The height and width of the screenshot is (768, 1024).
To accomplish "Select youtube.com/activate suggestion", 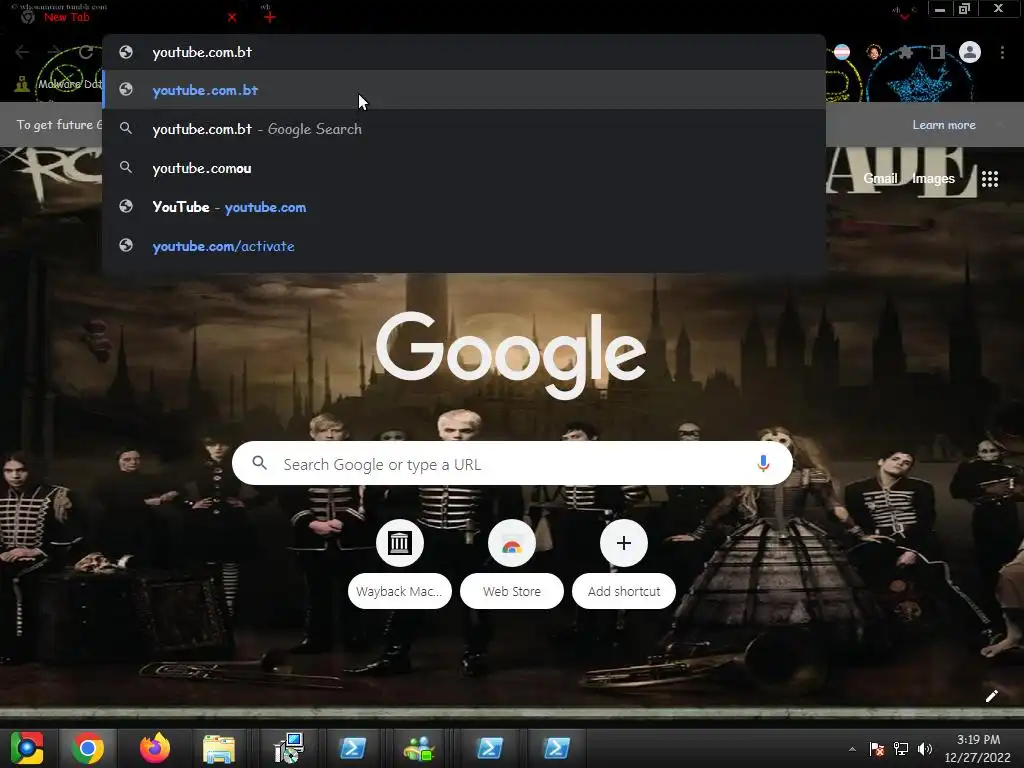I will click(464, 246).
